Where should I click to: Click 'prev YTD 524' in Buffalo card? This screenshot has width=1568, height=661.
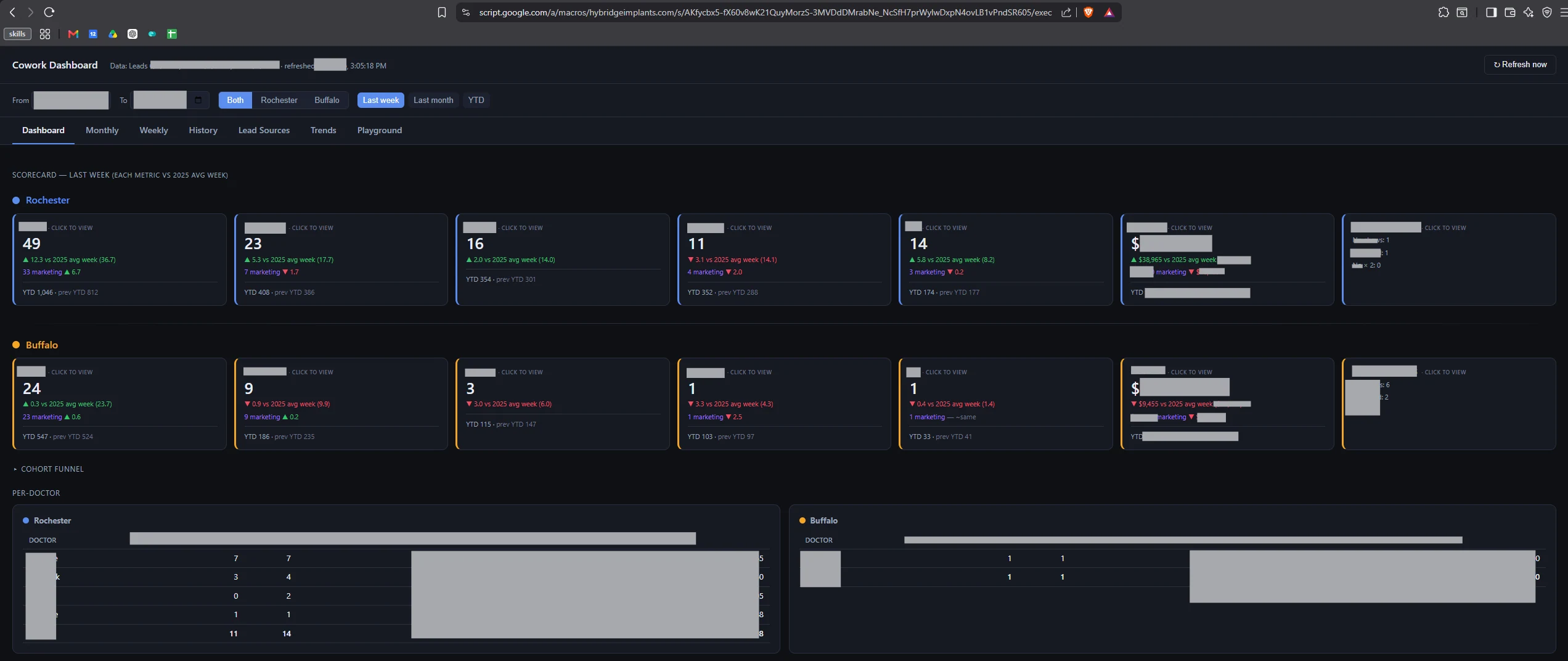pos(73,437)
